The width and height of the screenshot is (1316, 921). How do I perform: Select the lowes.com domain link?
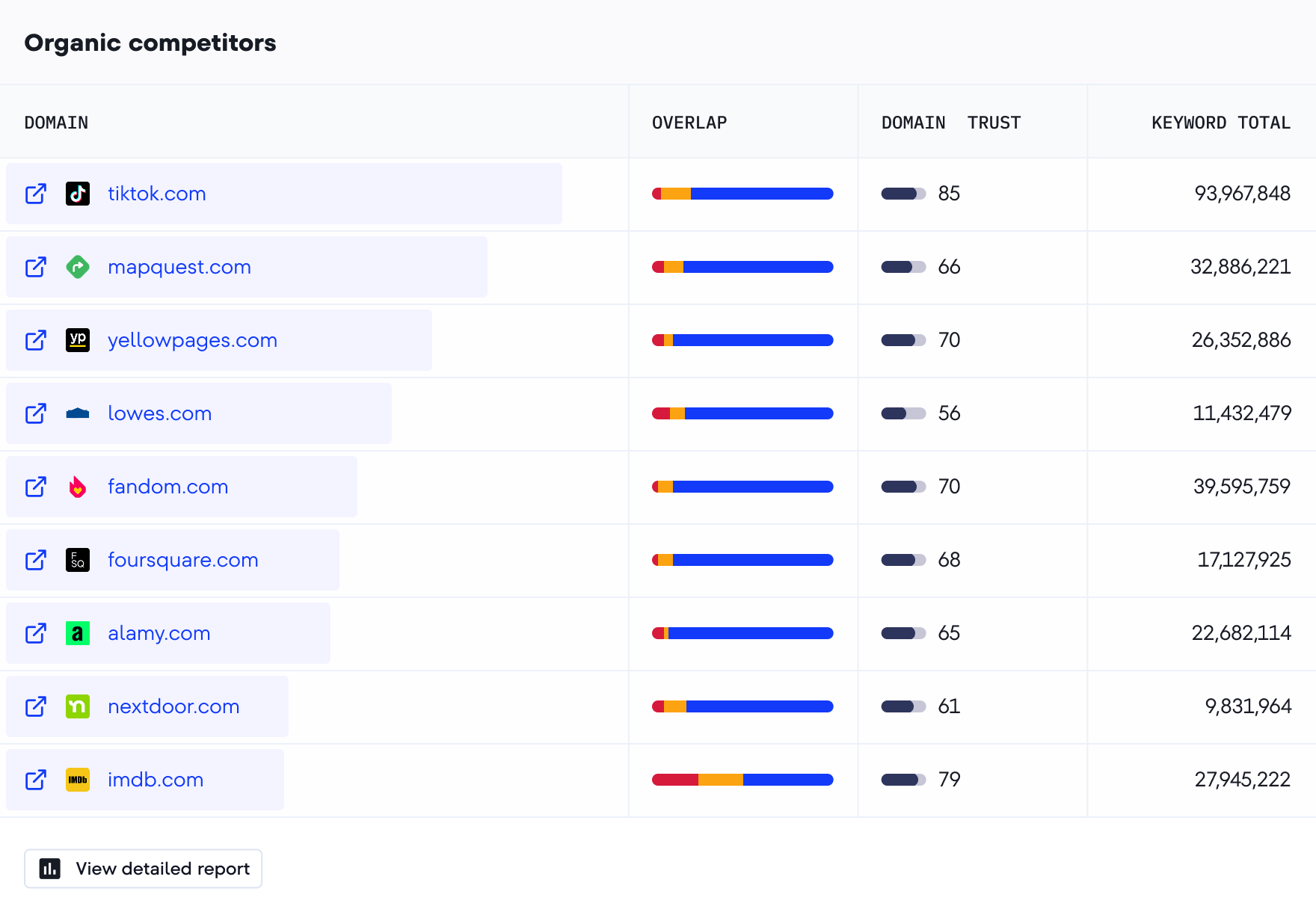159,413
